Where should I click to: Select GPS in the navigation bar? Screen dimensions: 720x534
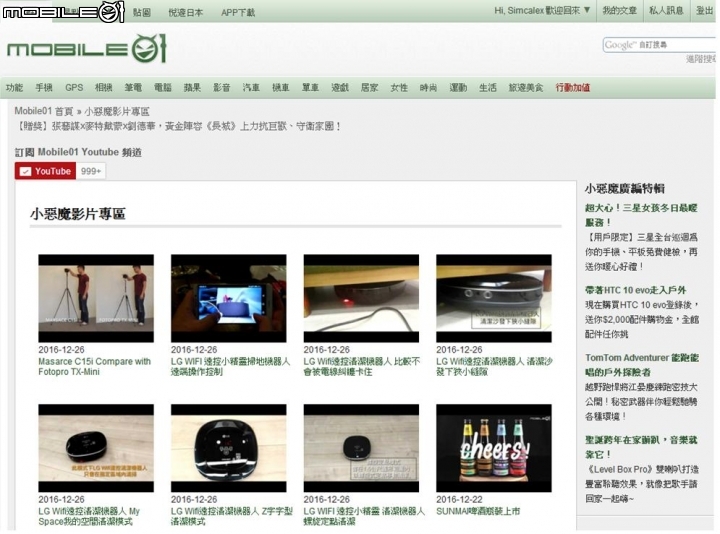point(74,87)
